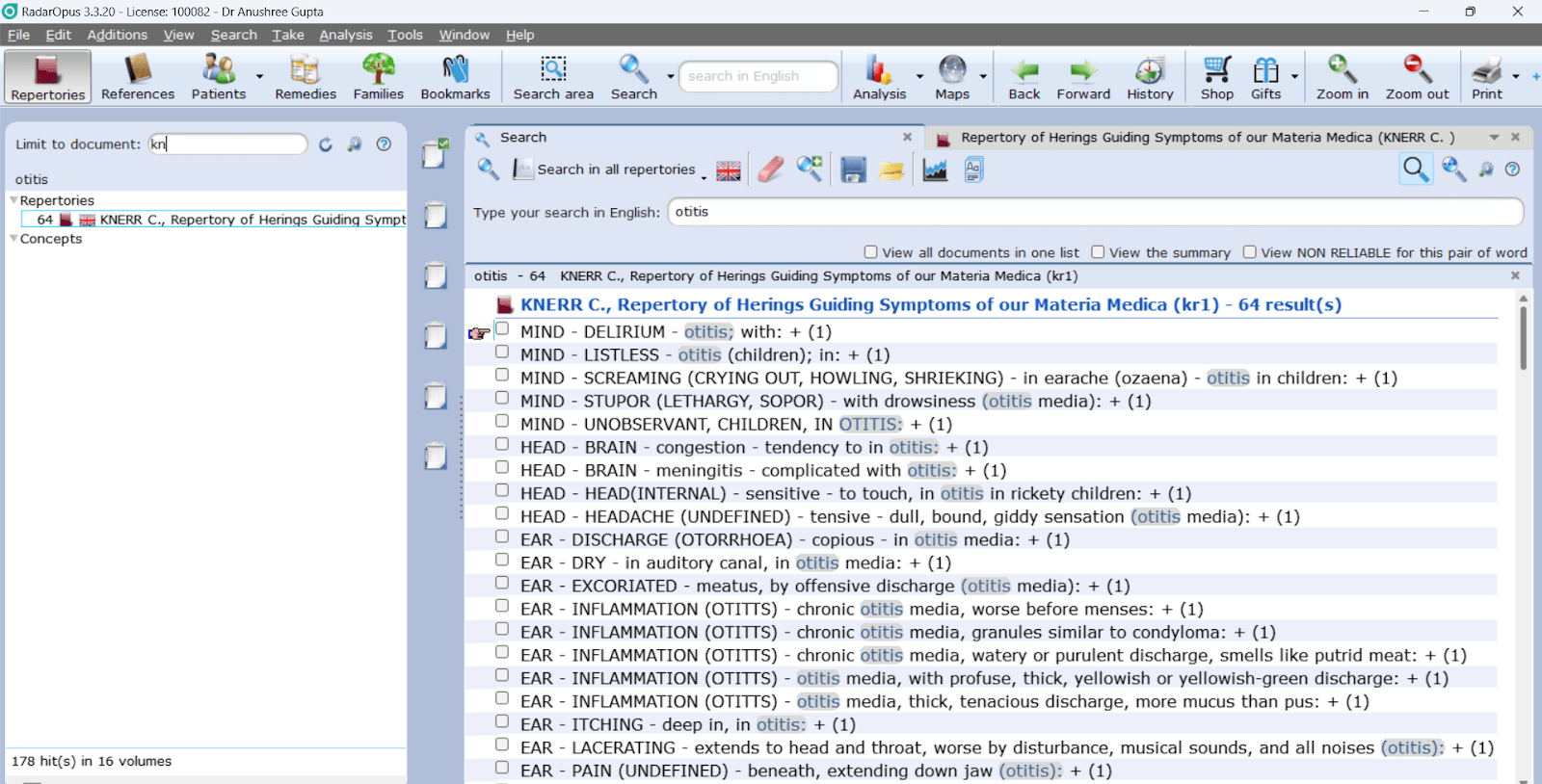Click the Print icon
The image size is (1542, 784).
[x=1487, y=77]
